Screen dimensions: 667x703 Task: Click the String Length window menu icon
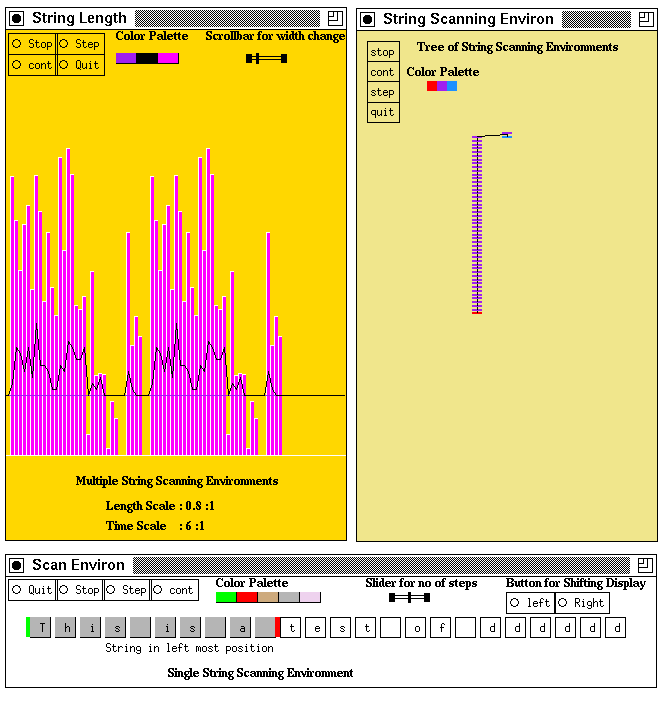tap(16, 18)
